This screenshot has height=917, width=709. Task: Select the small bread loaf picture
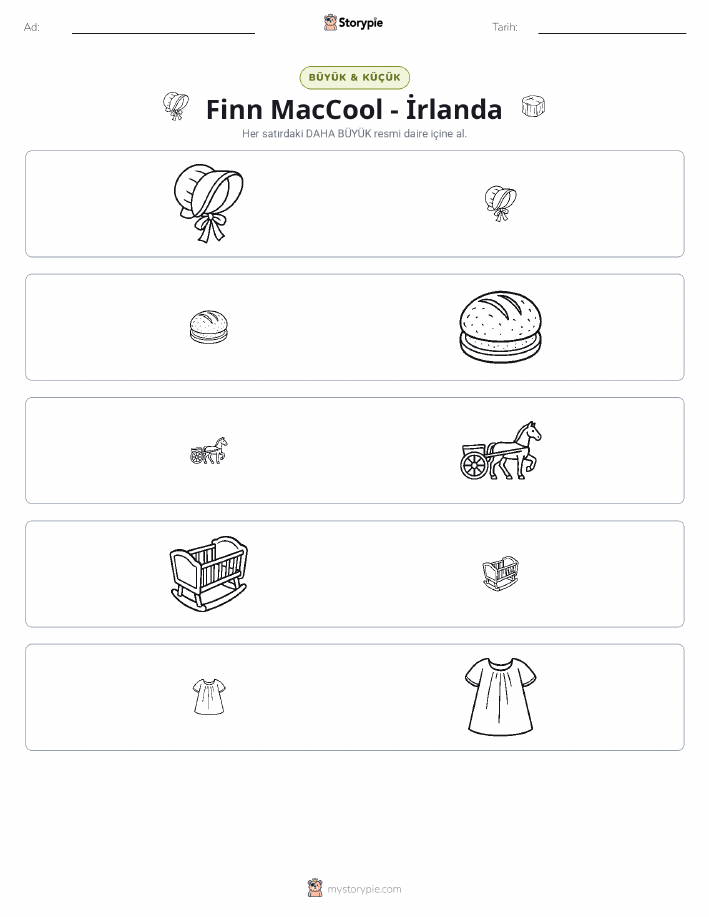(209, 327)
